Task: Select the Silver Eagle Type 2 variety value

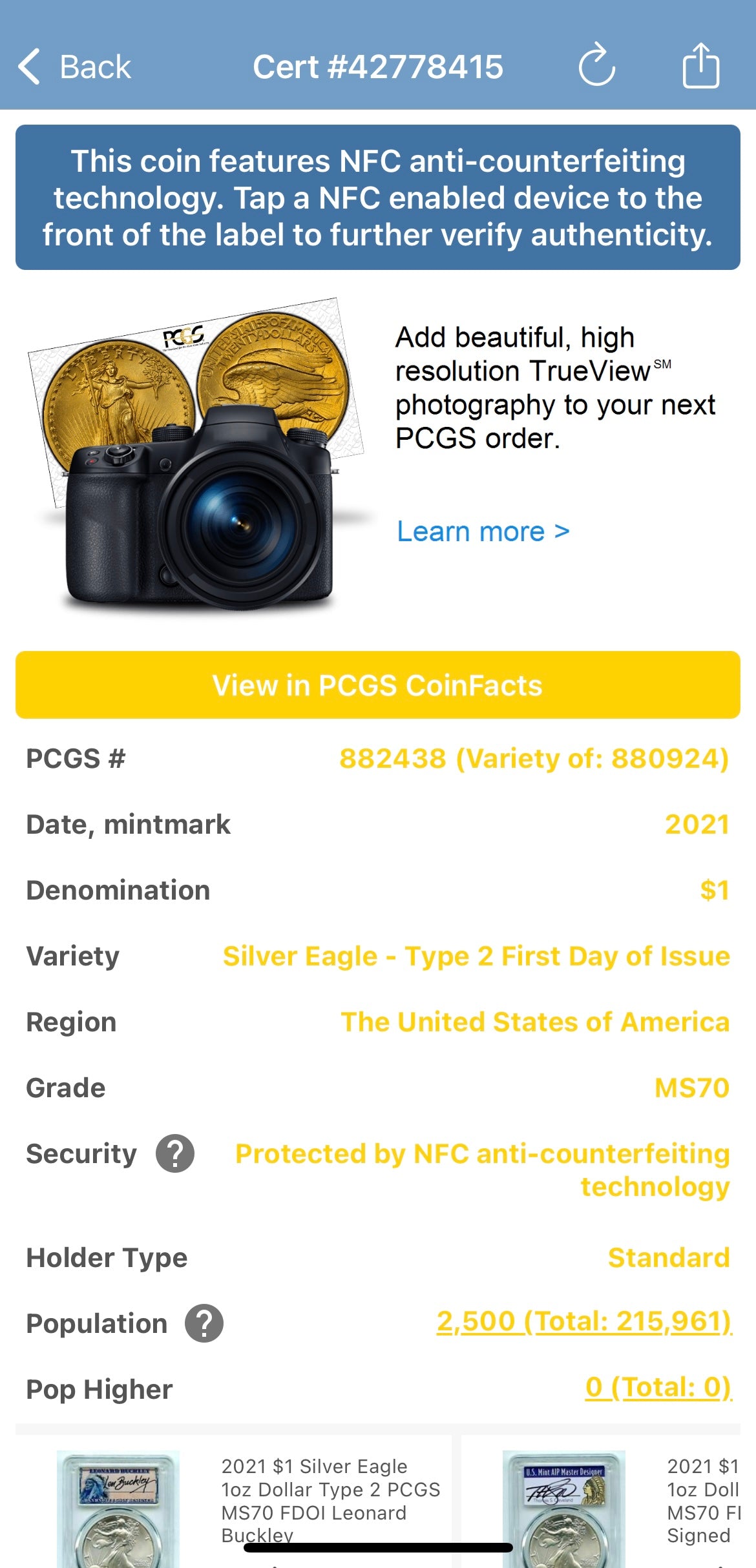Action: pyautogui.click(x=476, y=956)
